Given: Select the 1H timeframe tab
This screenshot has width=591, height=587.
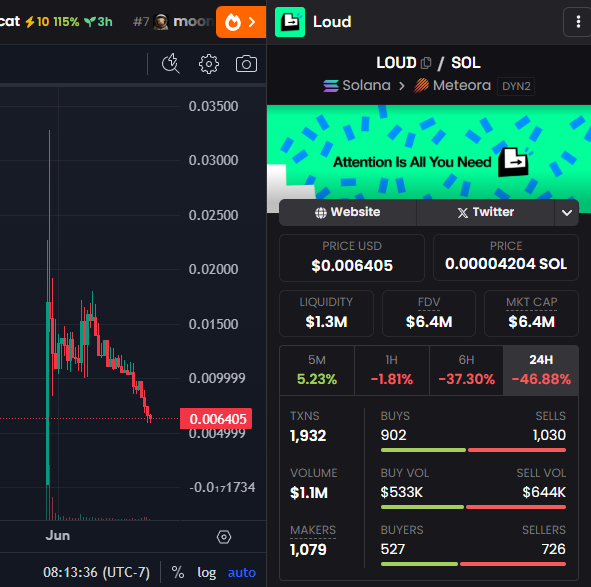Looking at the screenshot, I should tap(392, 370).
